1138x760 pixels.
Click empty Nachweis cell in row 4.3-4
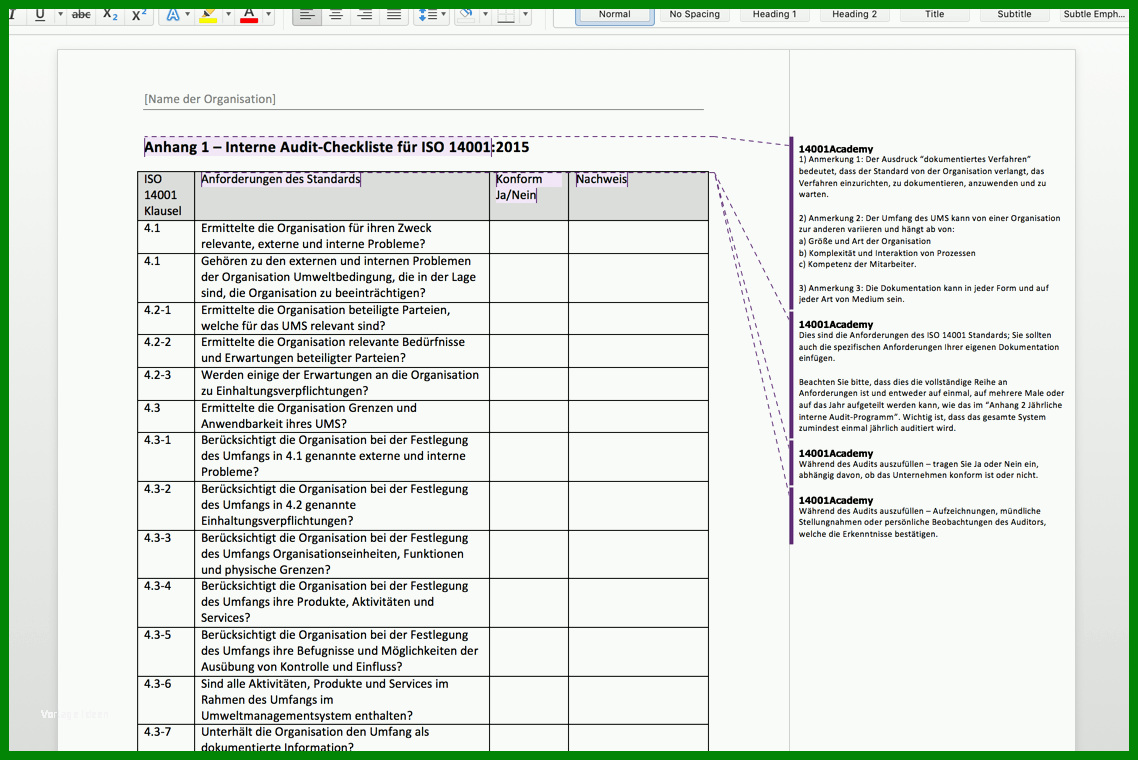pos(639,602)
